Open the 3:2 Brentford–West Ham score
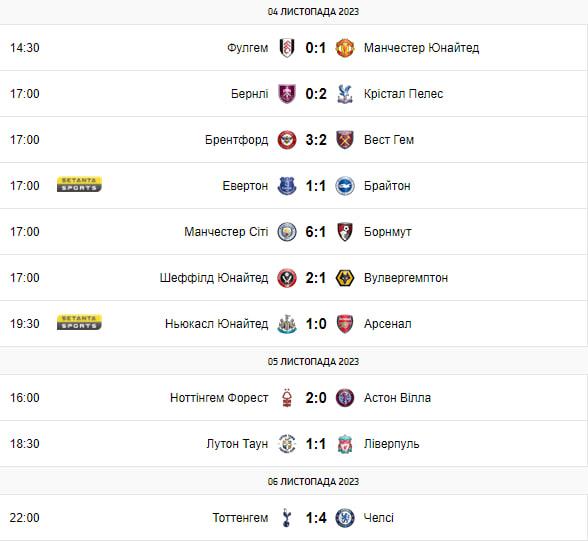588x542 pixels. (x=316, y=140)
